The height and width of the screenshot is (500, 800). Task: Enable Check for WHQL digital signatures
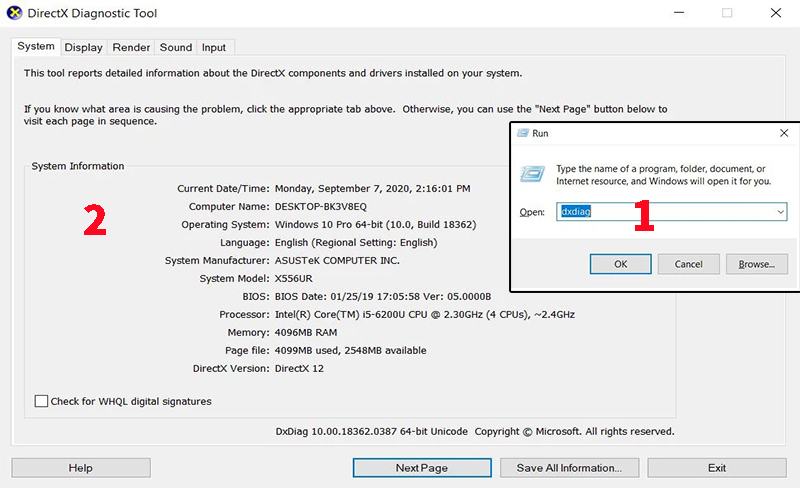click(x=41, y=401)
